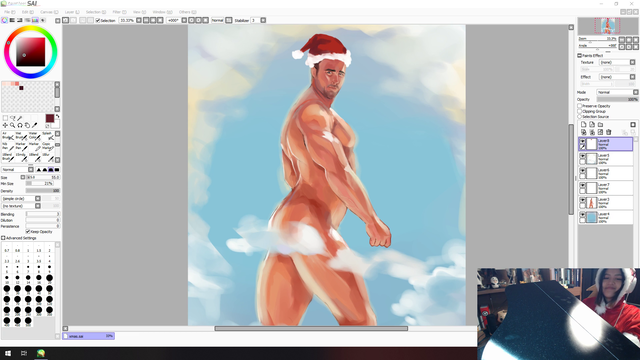Click the Undo button in toolbar

point(66,20)
